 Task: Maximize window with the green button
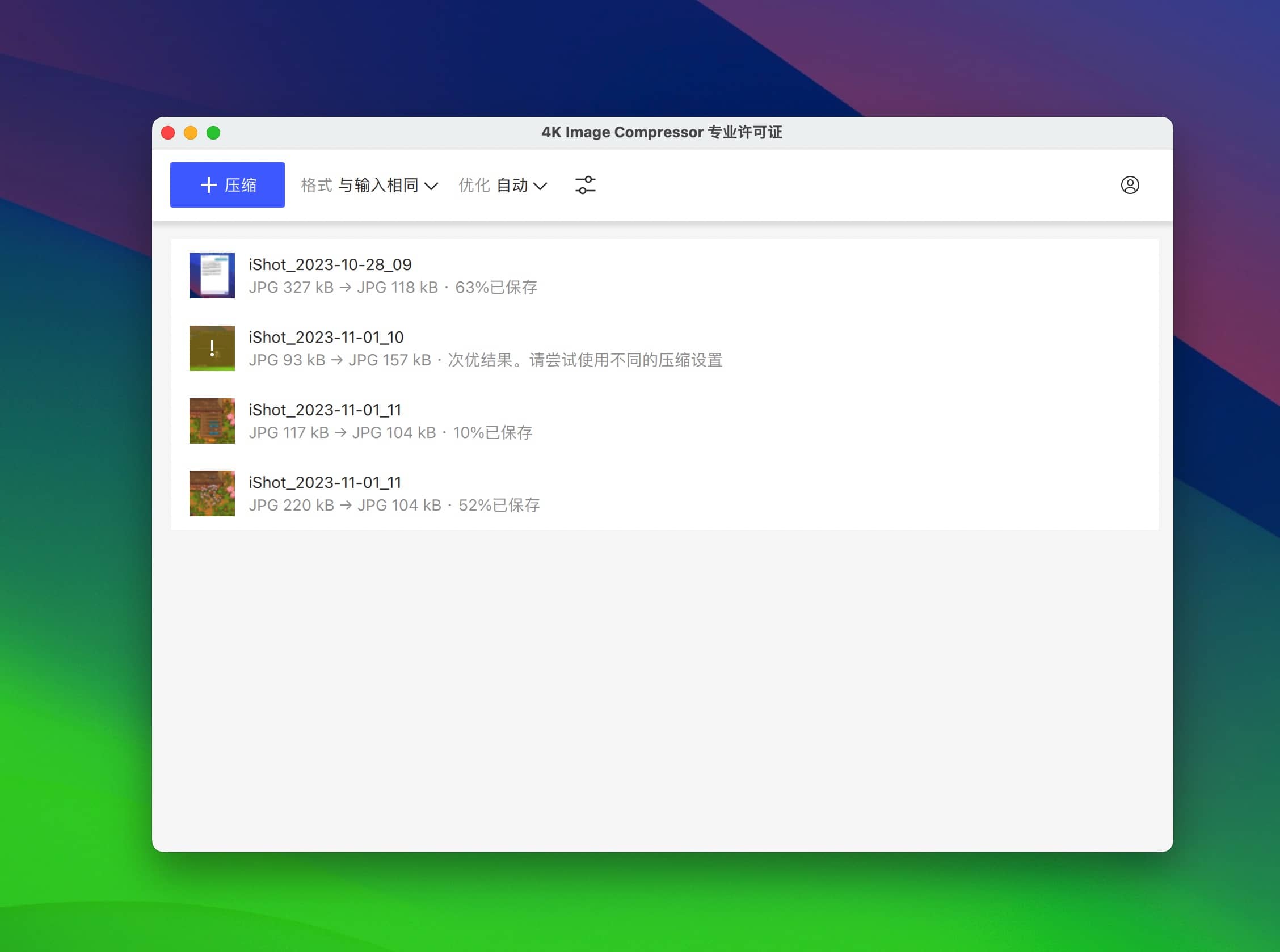click(213, 133)
